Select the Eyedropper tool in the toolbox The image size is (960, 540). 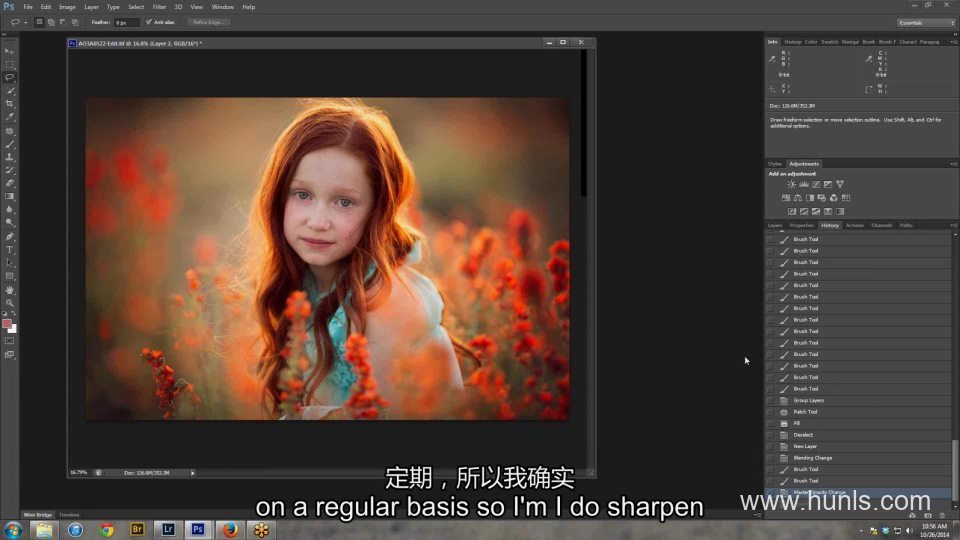(x=9, y=116)
